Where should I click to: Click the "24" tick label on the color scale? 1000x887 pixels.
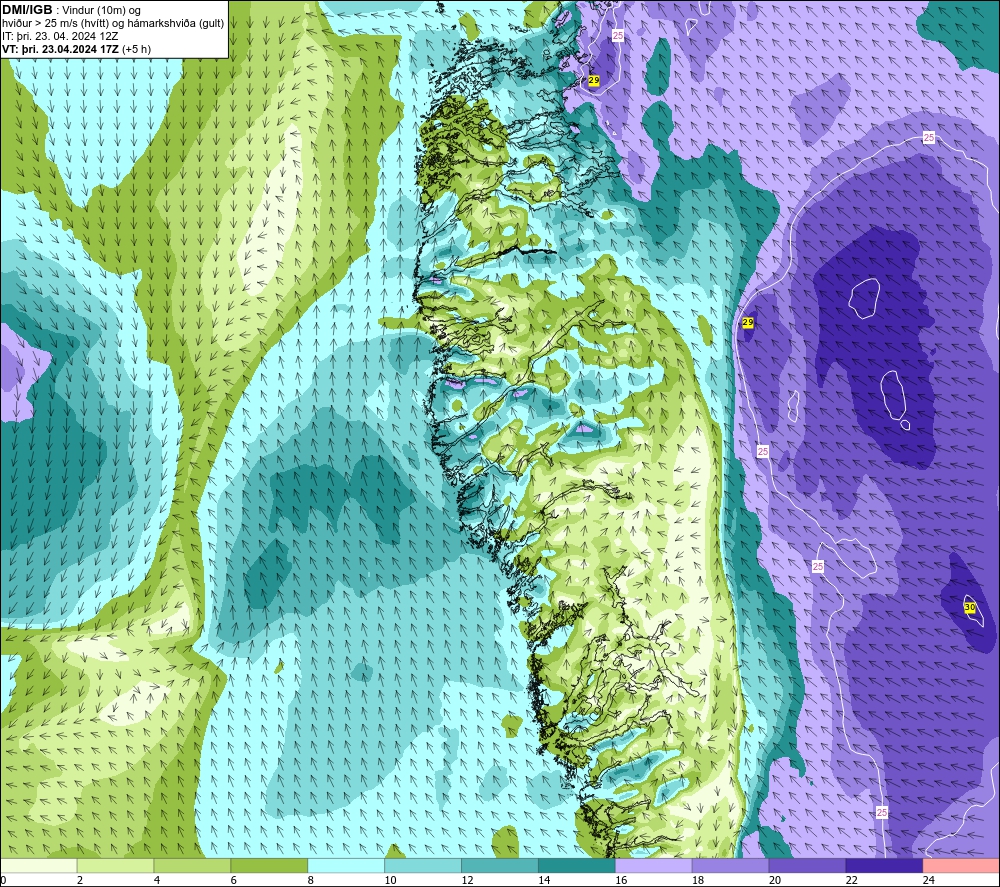coord(929,880)
